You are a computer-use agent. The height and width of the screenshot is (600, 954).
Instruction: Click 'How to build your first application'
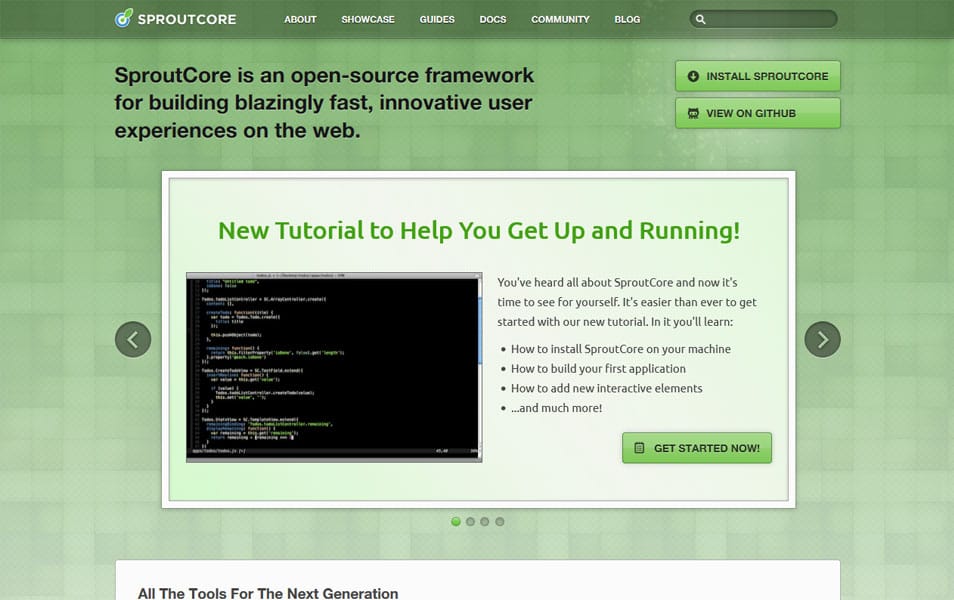coord(598,369)
